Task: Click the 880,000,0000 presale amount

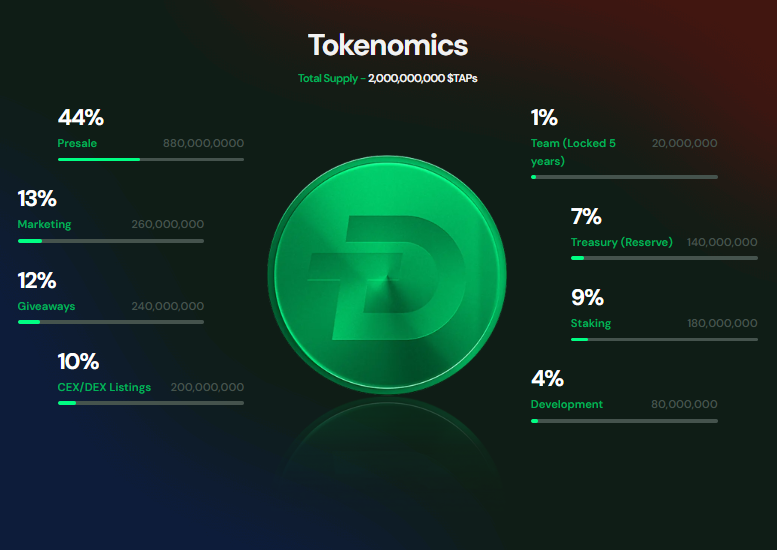Action: (203, 144)
